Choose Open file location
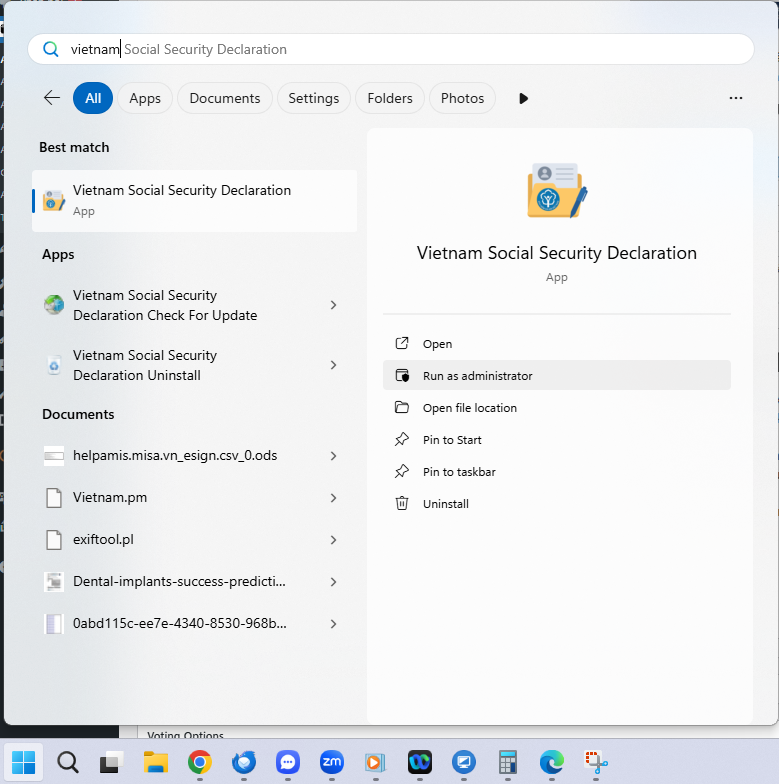This screenshot has height=784, width=779. pos(556,408)
